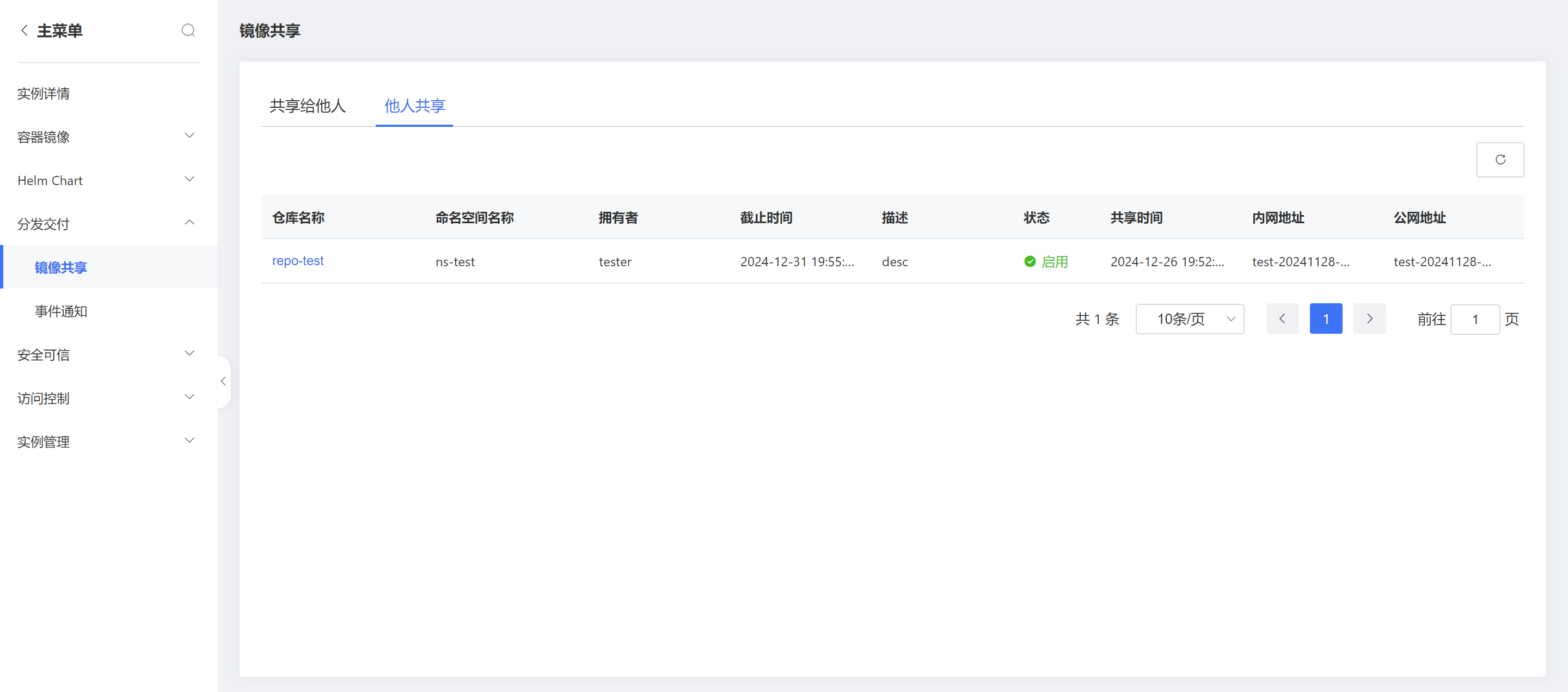
Task: Click the 2024-12-31 19:55 deadline cell
Action: pyautogui.click(x=797, y=262)
